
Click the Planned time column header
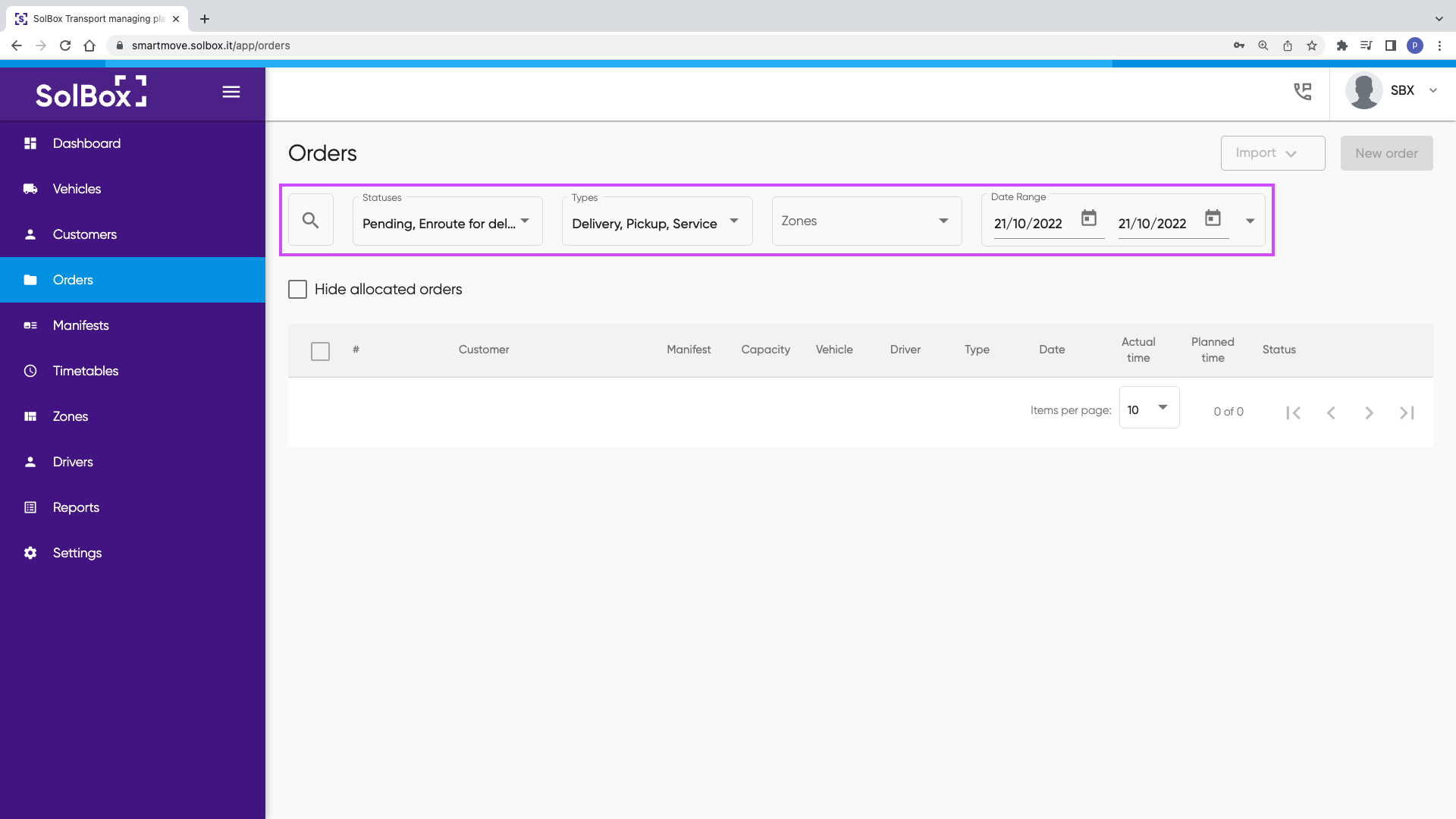pyautogui.click(x=1213, y=350)
